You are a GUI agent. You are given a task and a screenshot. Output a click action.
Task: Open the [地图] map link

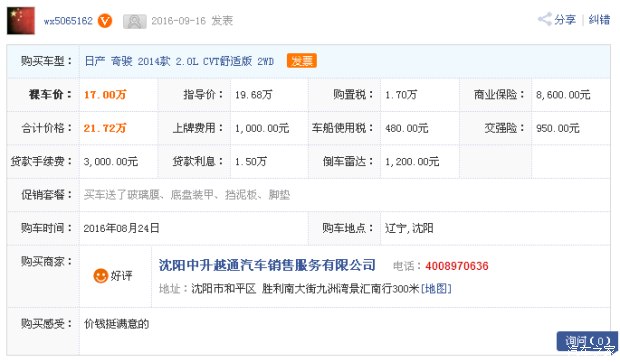coord(436,288)
